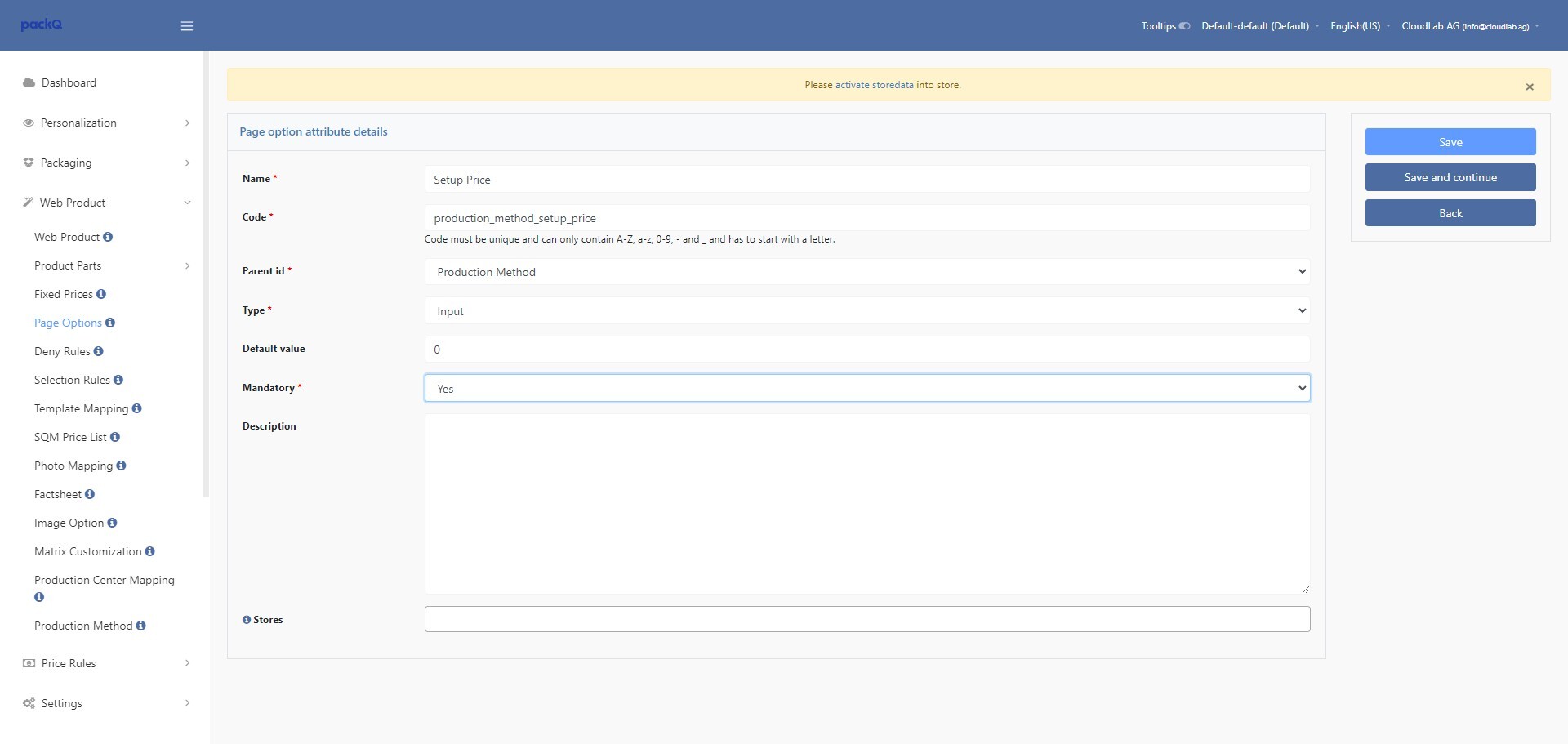Click Save and continue button
The width and height of the screenshot is (1568, 744).
1450,177
